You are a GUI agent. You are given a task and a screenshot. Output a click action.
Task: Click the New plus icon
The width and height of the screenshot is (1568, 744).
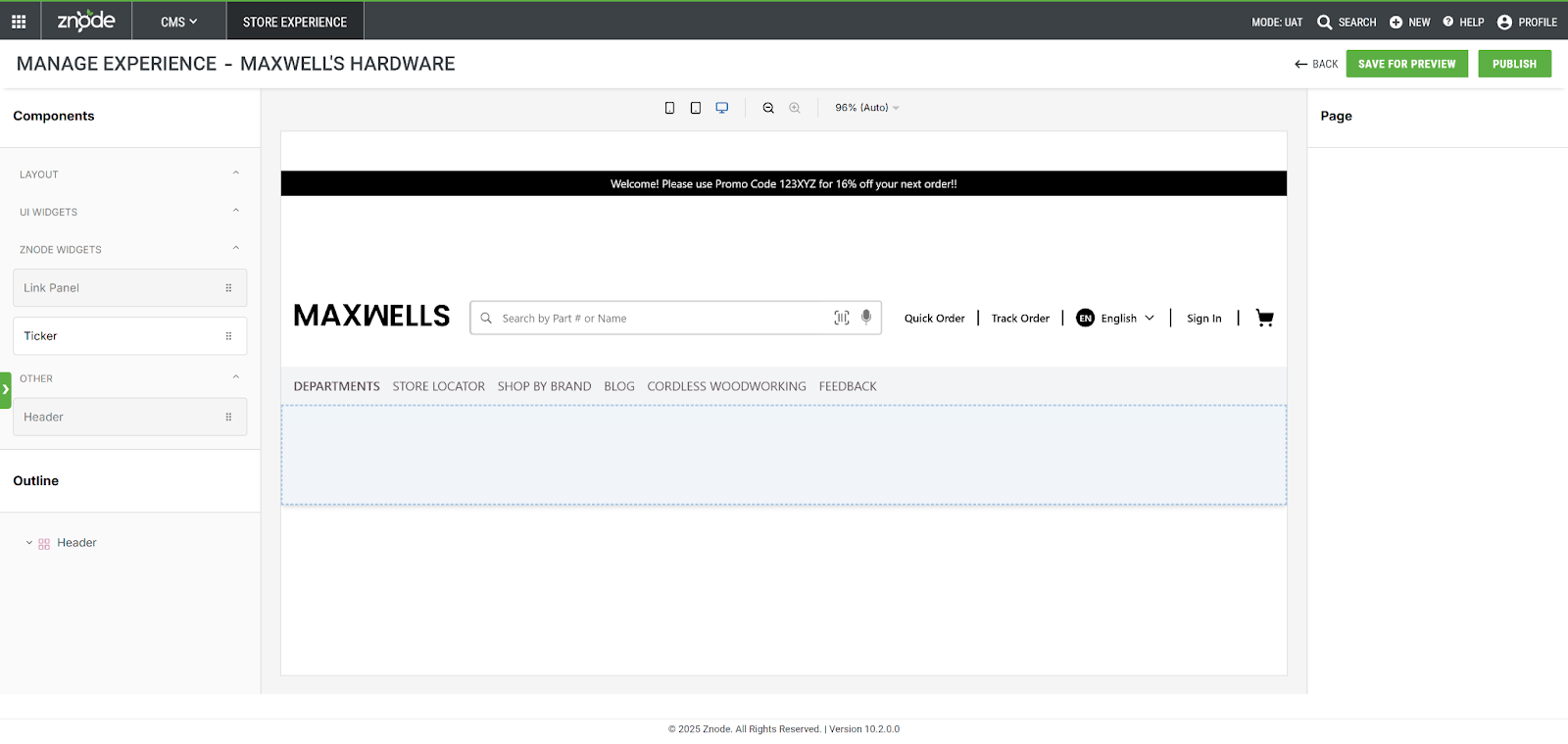point(1396,22)
